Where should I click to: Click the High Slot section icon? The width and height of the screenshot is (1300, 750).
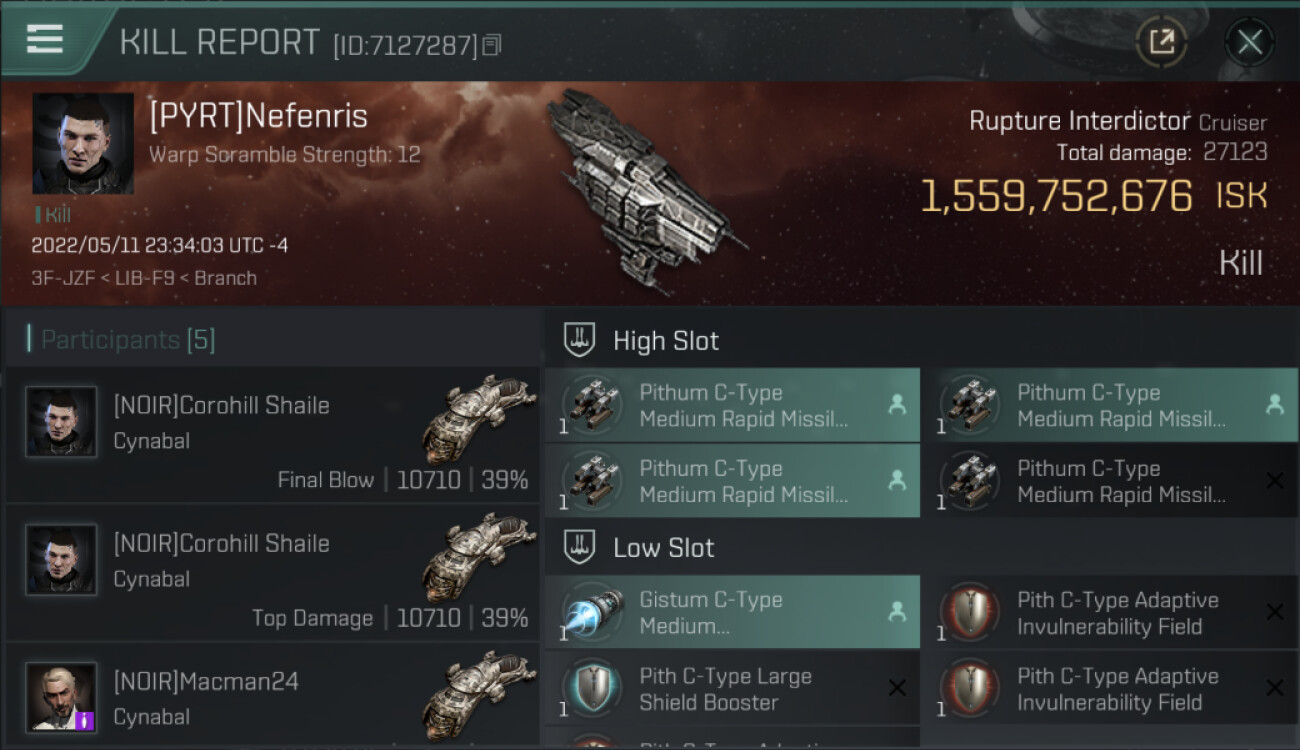(x=580, y=340)
